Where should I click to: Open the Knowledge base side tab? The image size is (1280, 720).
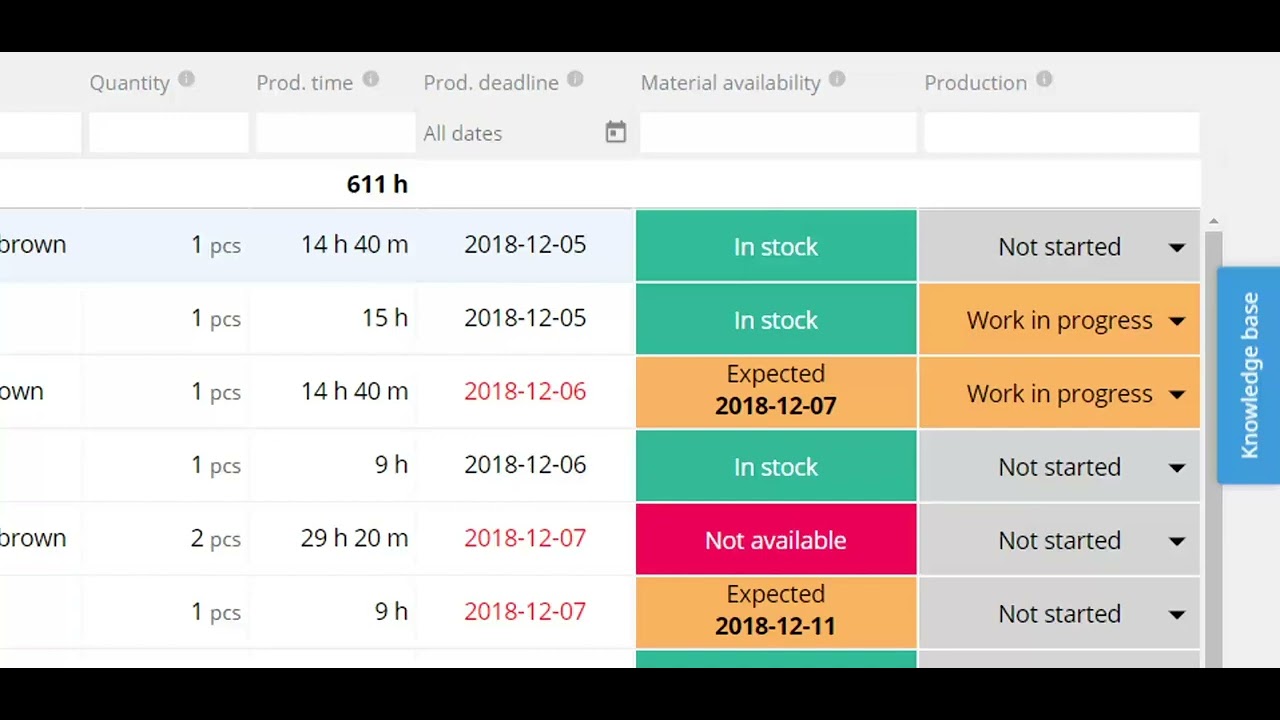click(1249, 375)
